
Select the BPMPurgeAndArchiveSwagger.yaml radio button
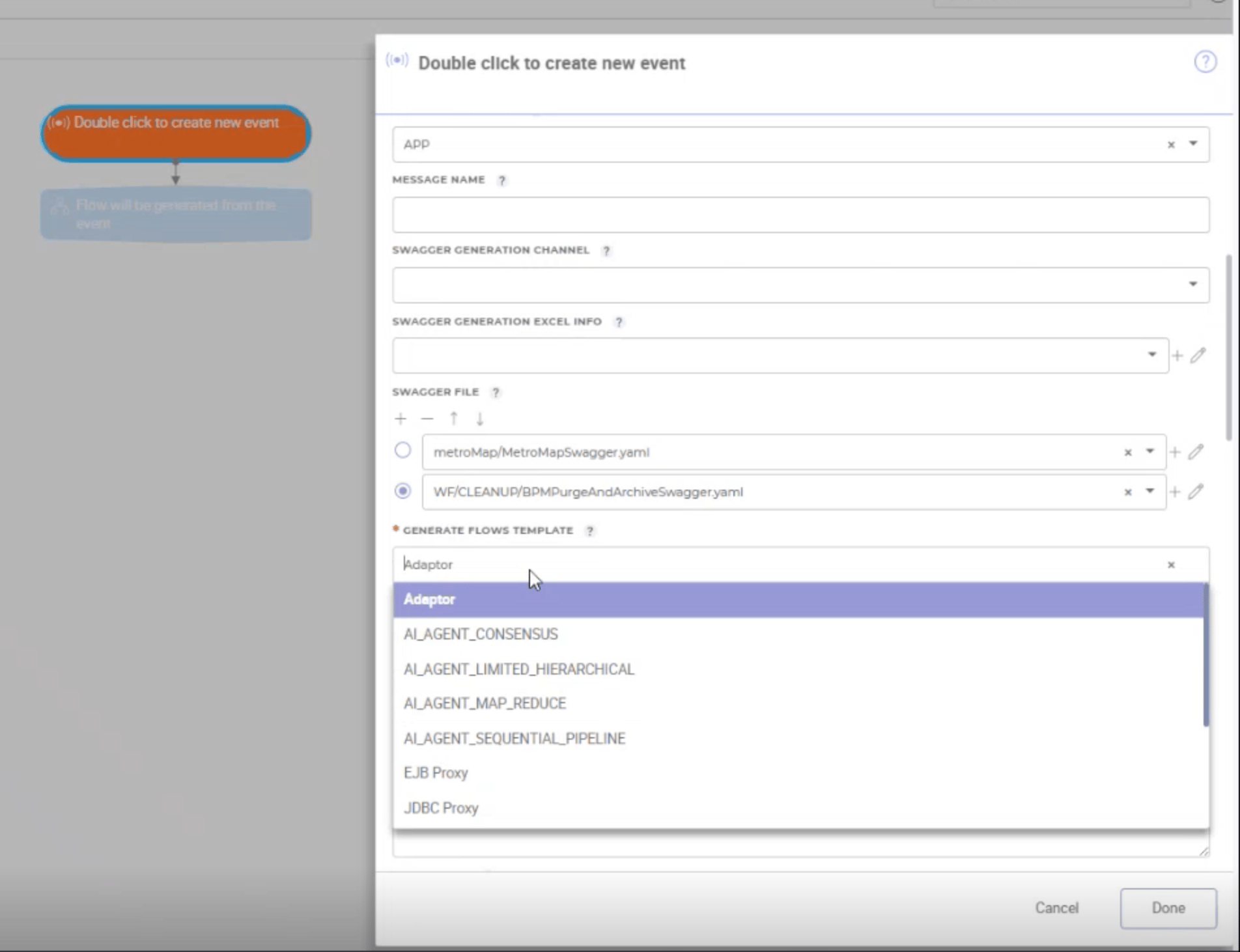(x=403, y=491)
